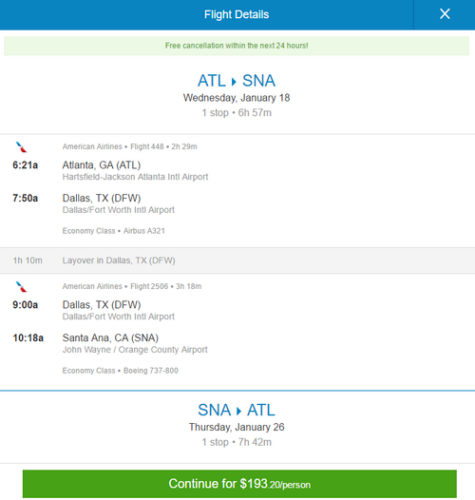Select Santa Ana, CA (SNA) arrival entry
The height and width of the screenshot is (500, 475).
coord(110,338)
